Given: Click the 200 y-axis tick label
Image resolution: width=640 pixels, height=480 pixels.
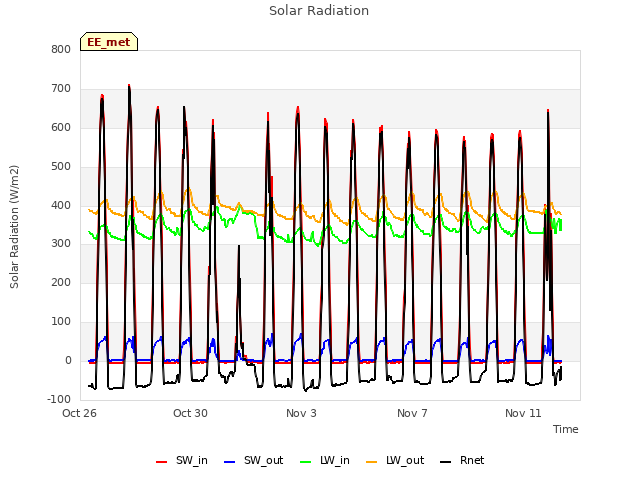Looking at the screenshot, I should 61,282.
